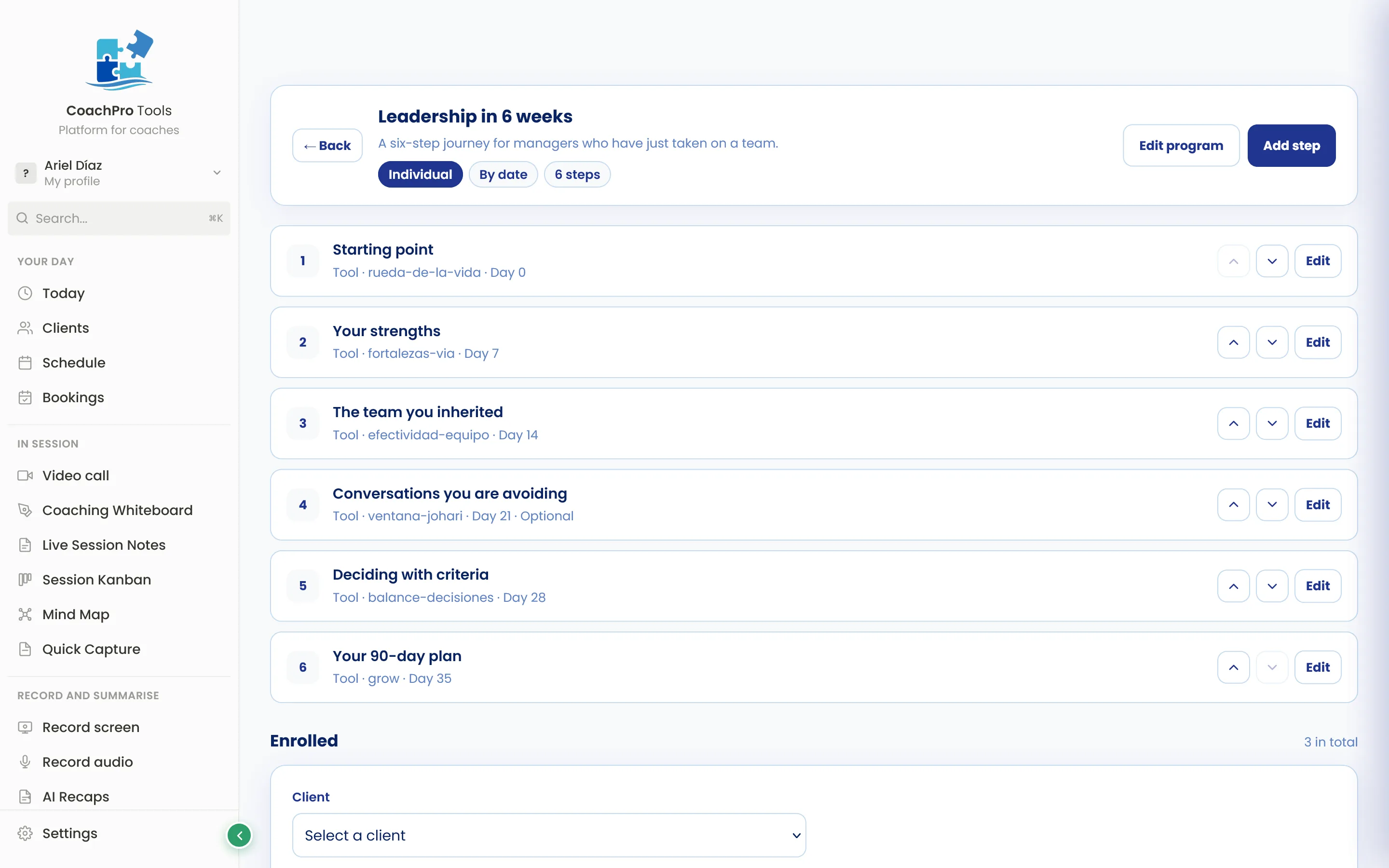
Task: Open Live Session Notes
Action: (103, 545)
